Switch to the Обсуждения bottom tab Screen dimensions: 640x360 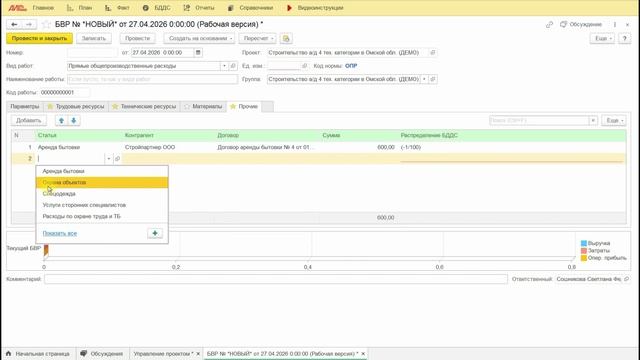pos(102,353)
